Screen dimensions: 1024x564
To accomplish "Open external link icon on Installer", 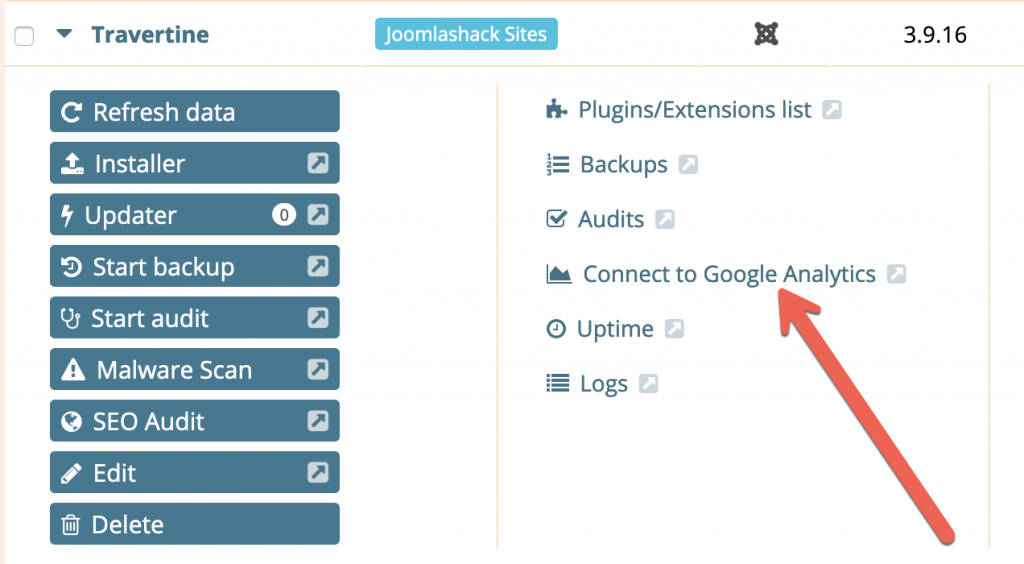I will (318, 163).
